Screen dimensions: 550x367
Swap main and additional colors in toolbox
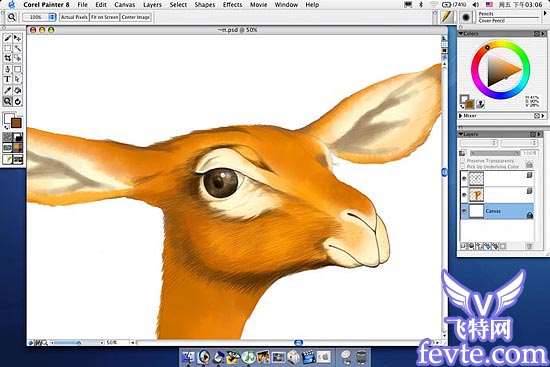pos(7,127)
